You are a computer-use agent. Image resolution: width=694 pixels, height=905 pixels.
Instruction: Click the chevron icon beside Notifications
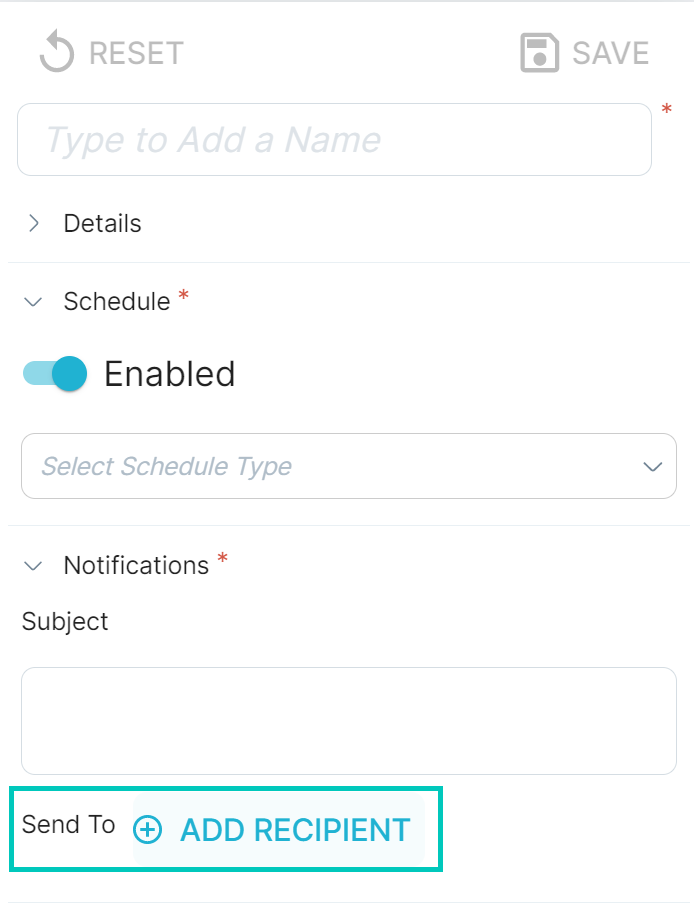click(33, 566)
